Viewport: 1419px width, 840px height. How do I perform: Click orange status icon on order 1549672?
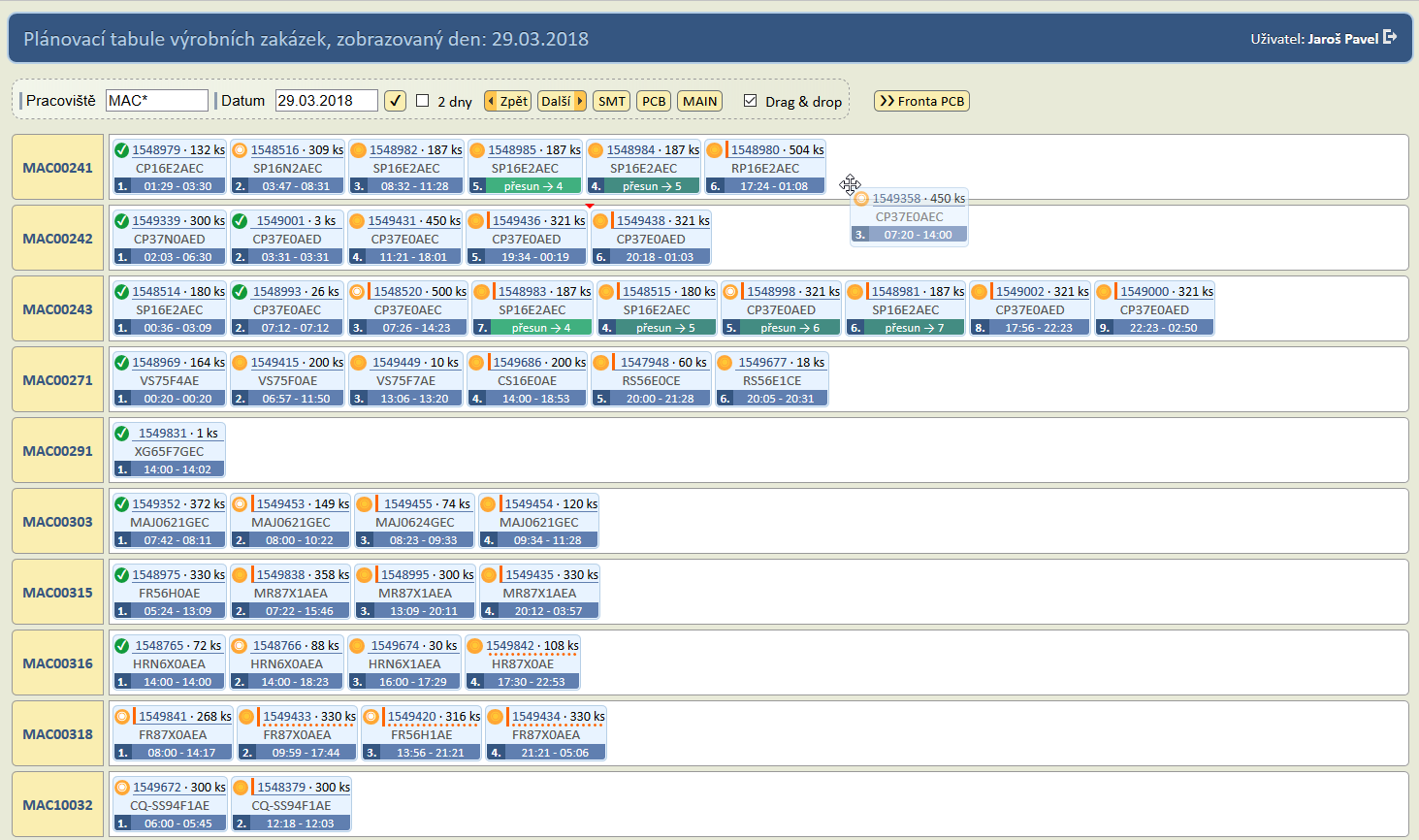click(121, 788)
